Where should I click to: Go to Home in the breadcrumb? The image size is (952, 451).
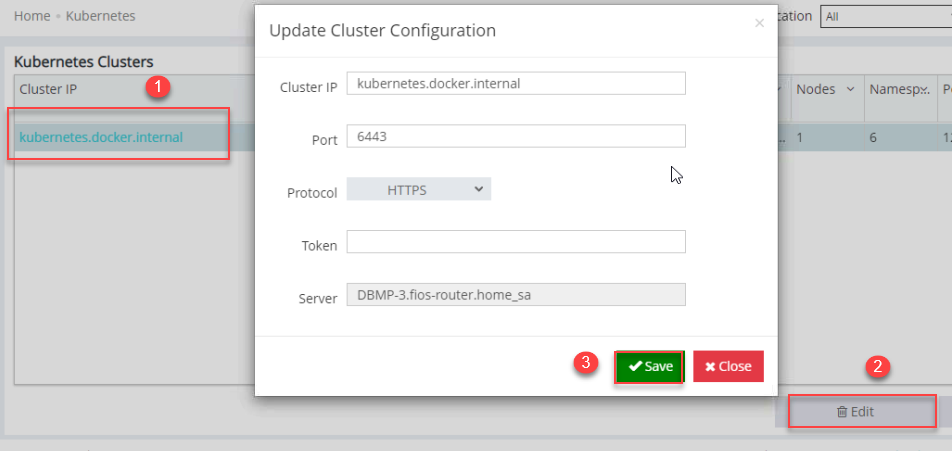[x=32, y=16]
